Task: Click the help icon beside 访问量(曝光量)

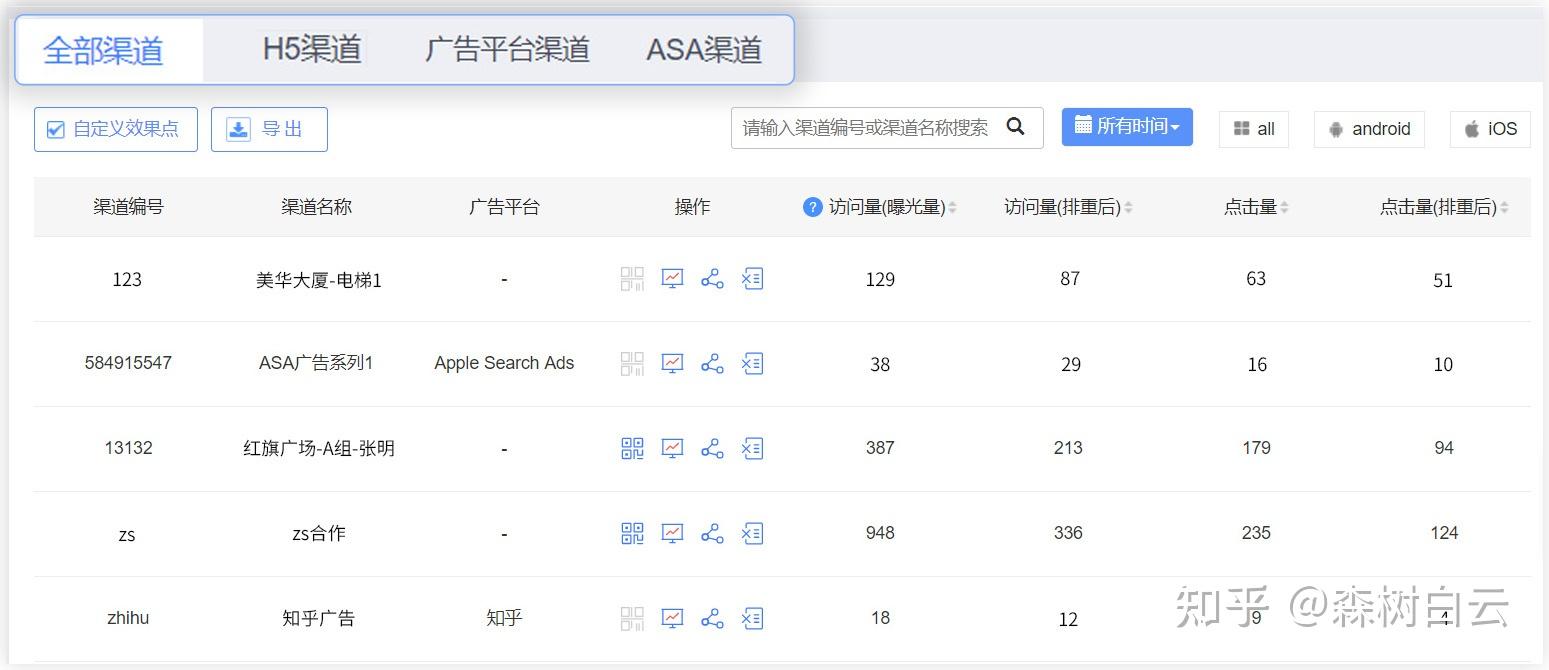Action: 812,207
